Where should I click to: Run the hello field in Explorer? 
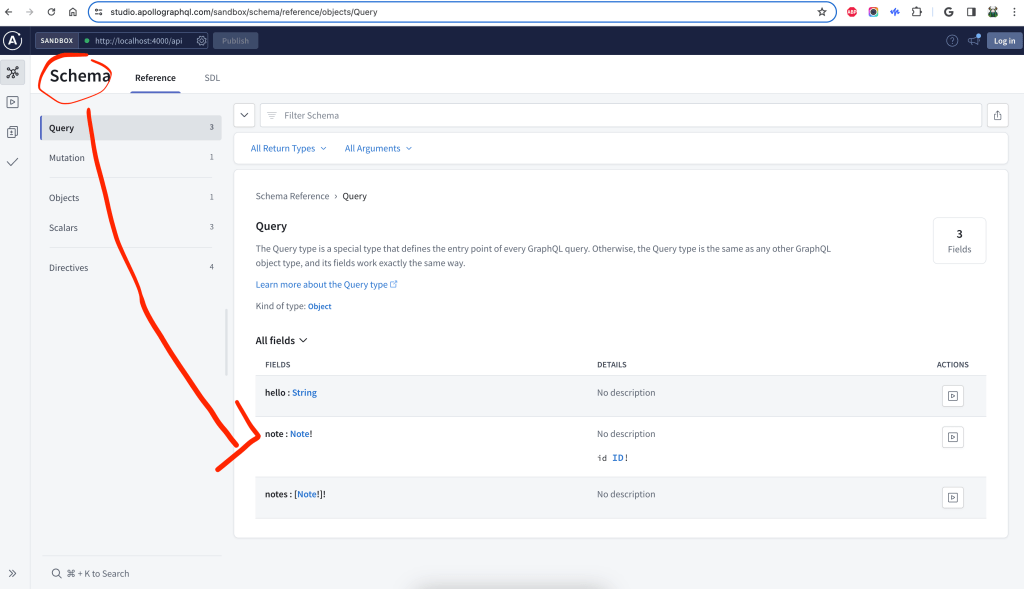[952, 396]
